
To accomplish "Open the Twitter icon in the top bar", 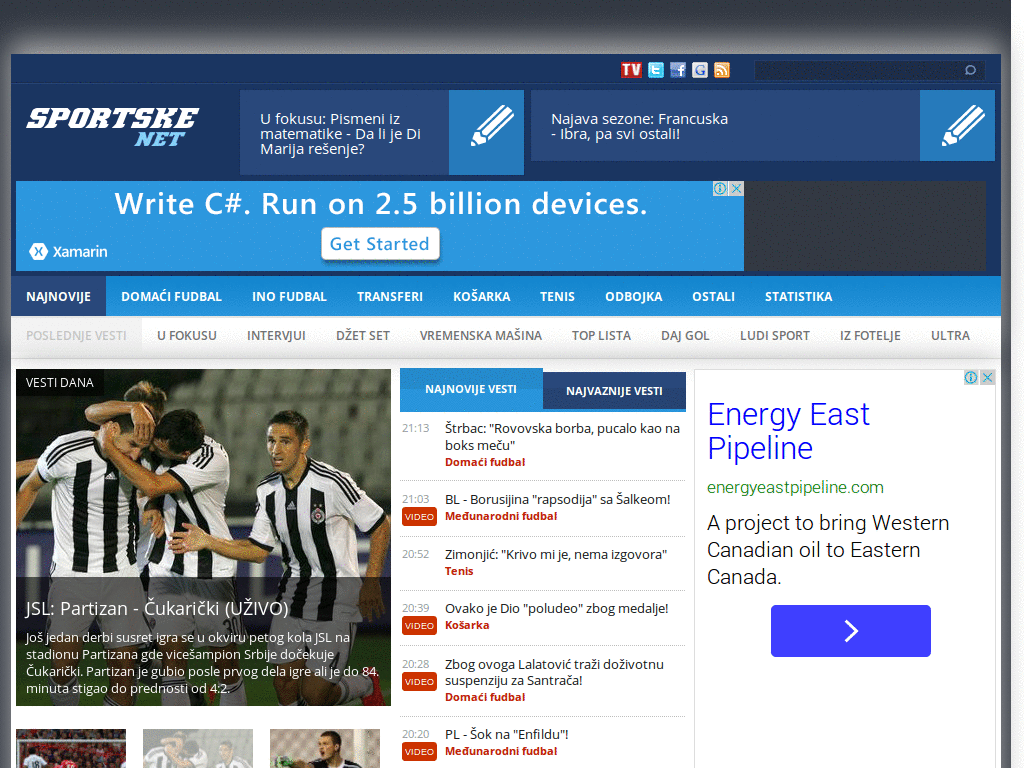I will (656, 70).
